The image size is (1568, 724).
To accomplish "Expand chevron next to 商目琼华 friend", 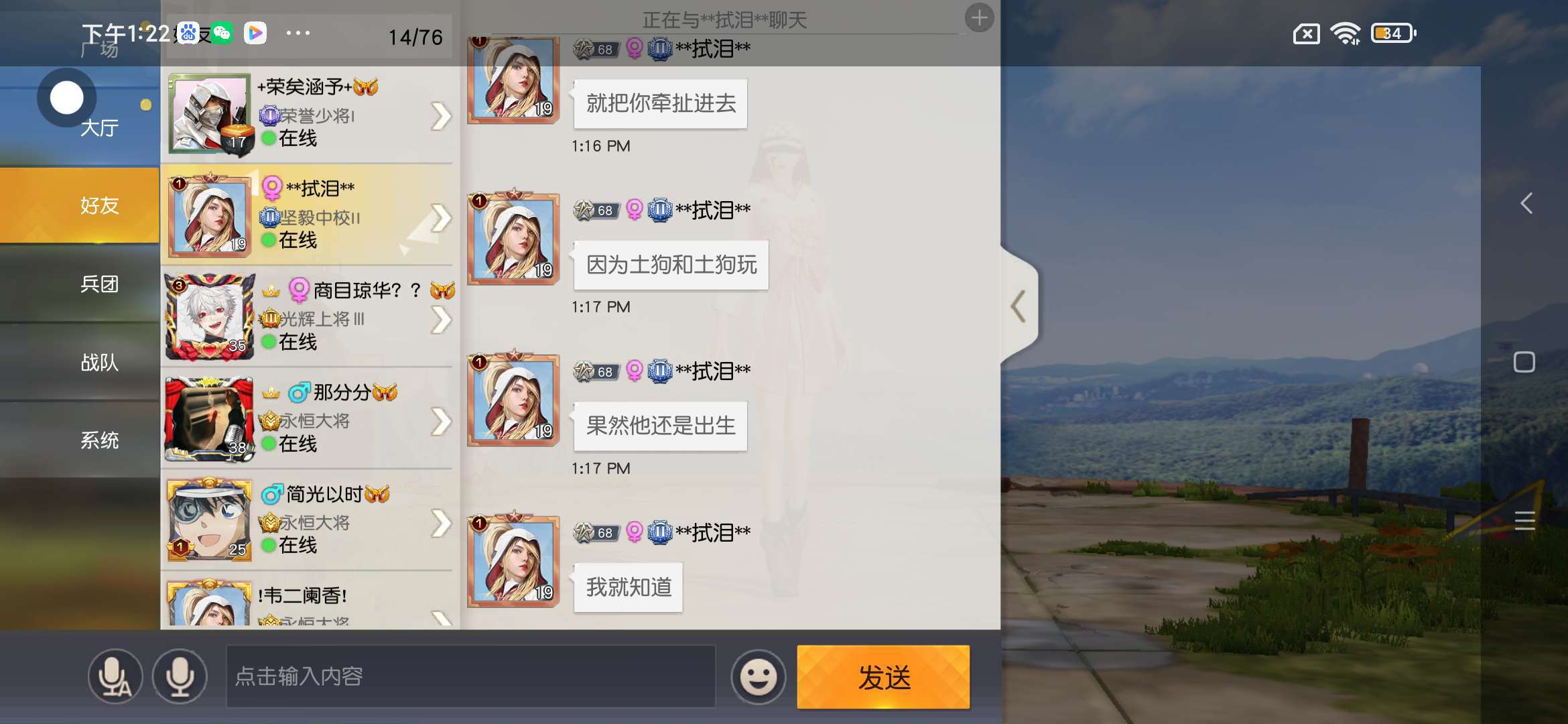I will (441, 320).
